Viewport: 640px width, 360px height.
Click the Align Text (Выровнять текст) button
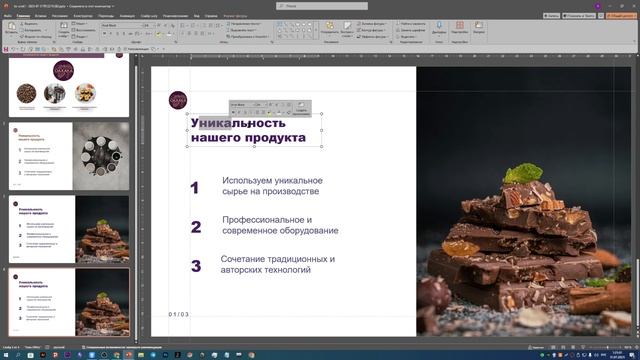242,30
